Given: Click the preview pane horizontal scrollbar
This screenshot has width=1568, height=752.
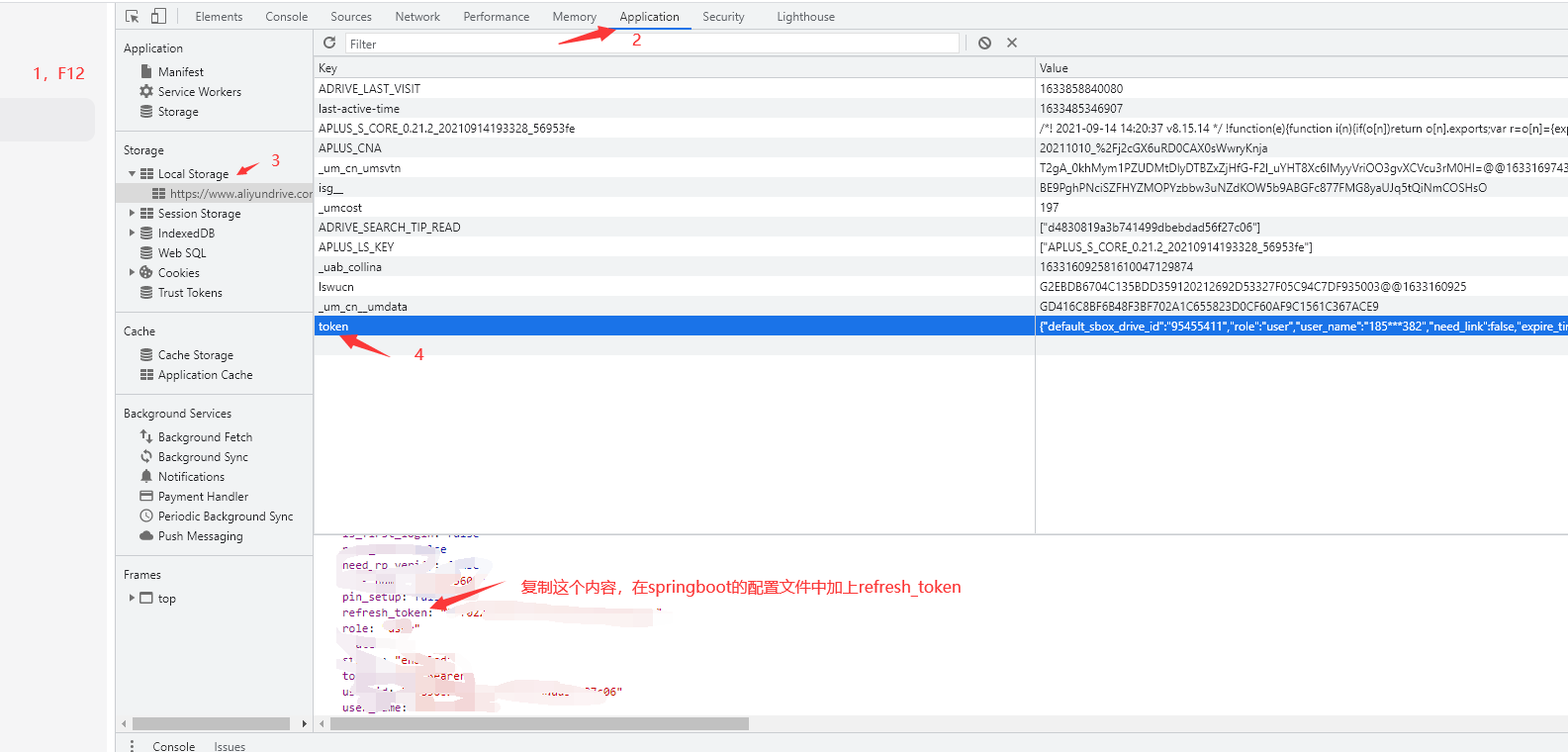Looking at the screenshot, I should [539, 724].
